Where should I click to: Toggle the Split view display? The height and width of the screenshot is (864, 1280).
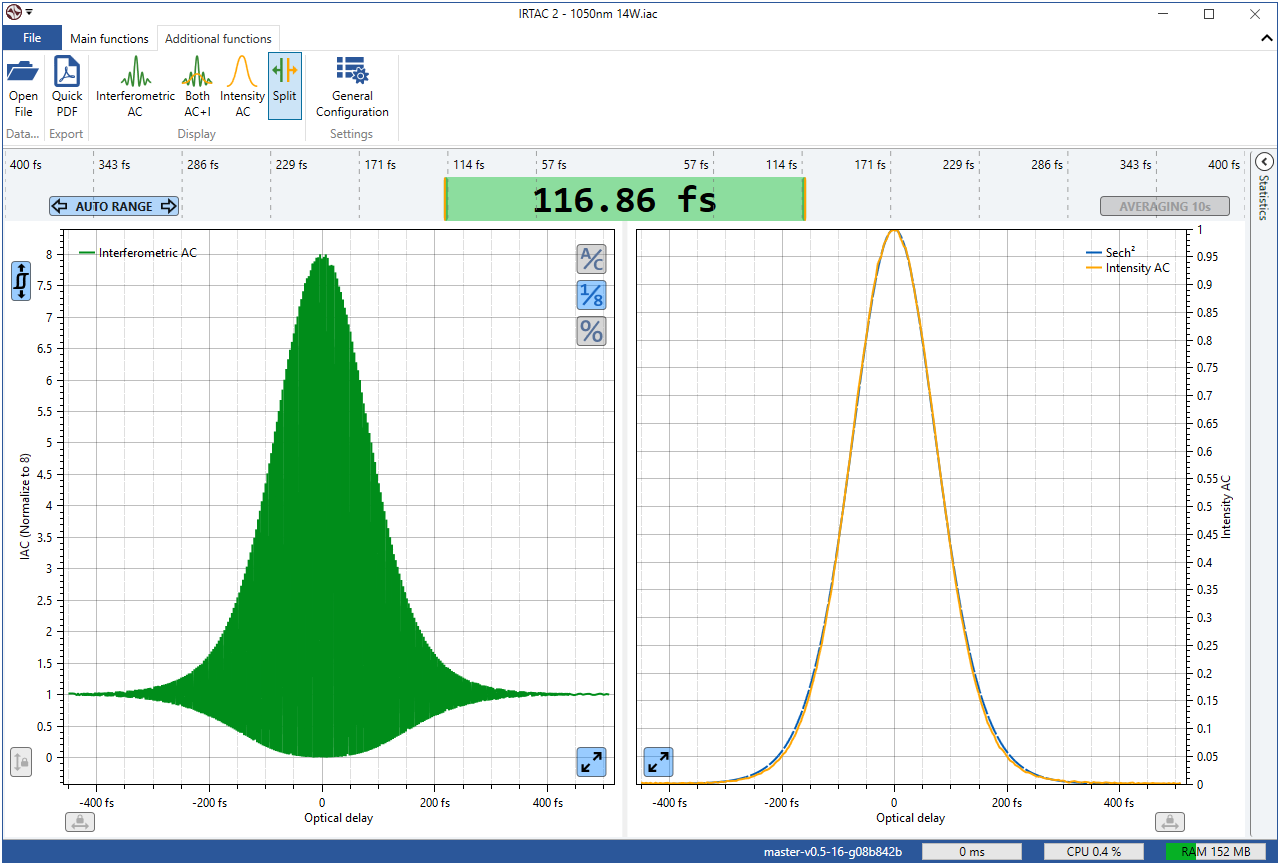[285, 86]
